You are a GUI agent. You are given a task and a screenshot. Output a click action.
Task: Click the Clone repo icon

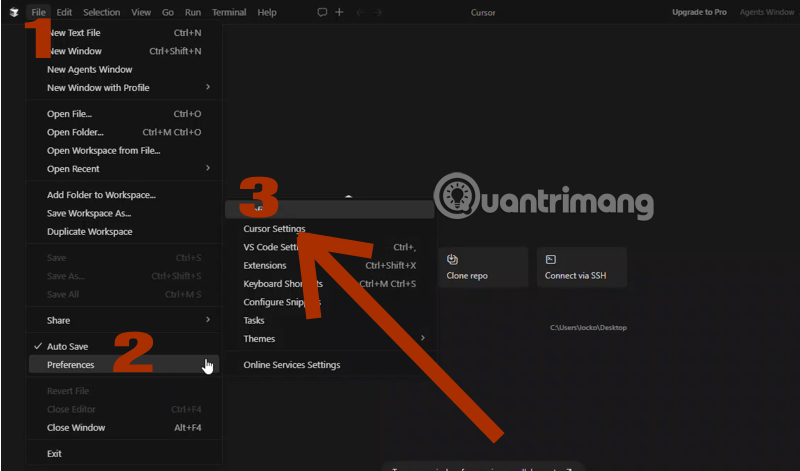[453, 259]
